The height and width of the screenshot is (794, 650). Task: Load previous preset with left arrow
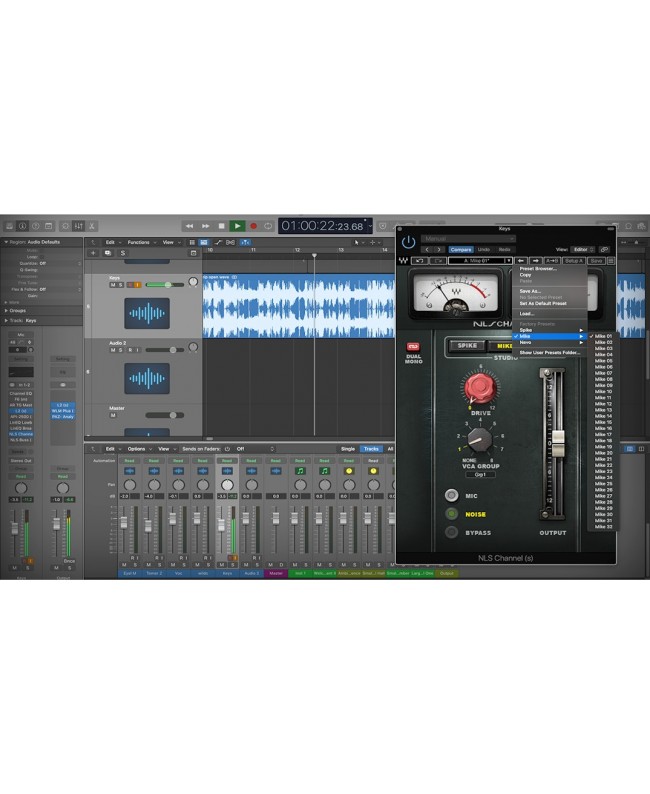click(x=521, y=261)
